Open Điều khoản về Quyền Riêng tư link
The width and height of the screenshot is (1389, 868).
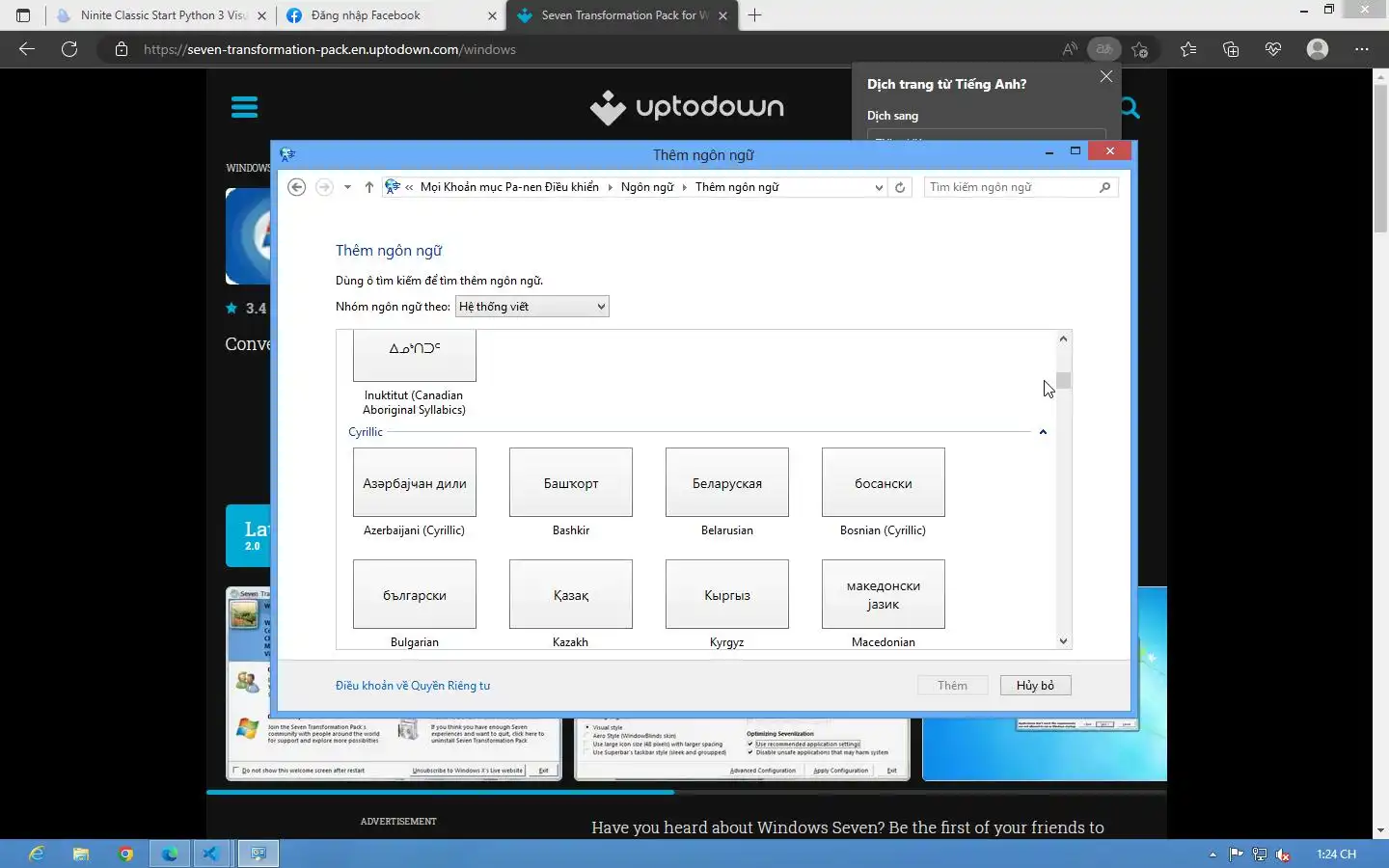[x=413, y=686]
